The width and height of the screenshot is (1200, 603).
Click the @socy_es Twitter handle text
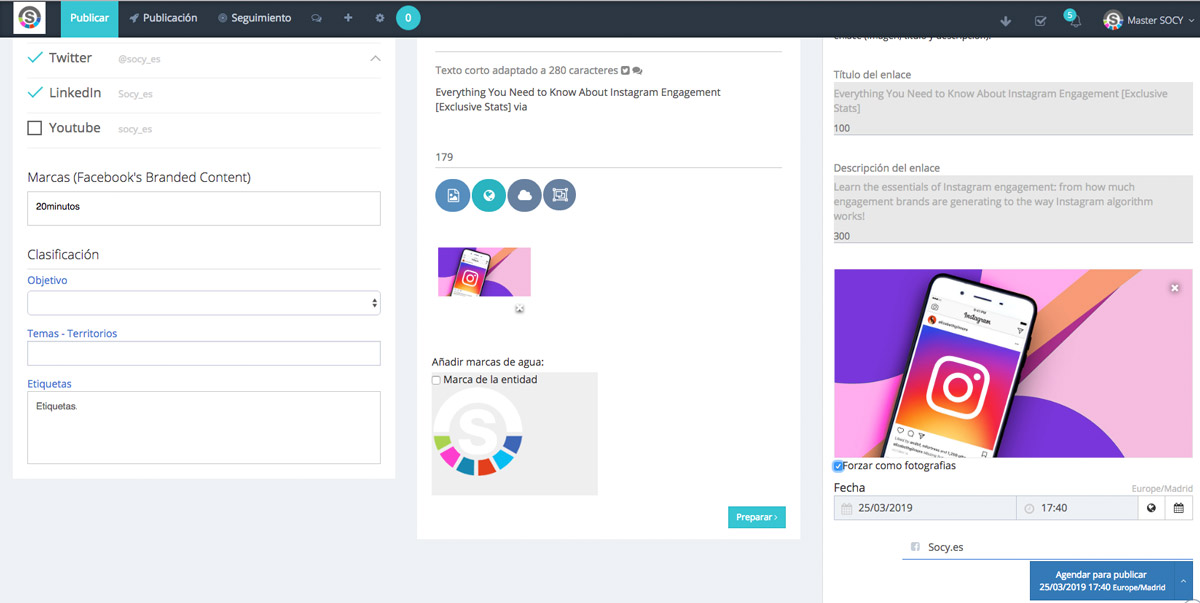coord(139,59)
